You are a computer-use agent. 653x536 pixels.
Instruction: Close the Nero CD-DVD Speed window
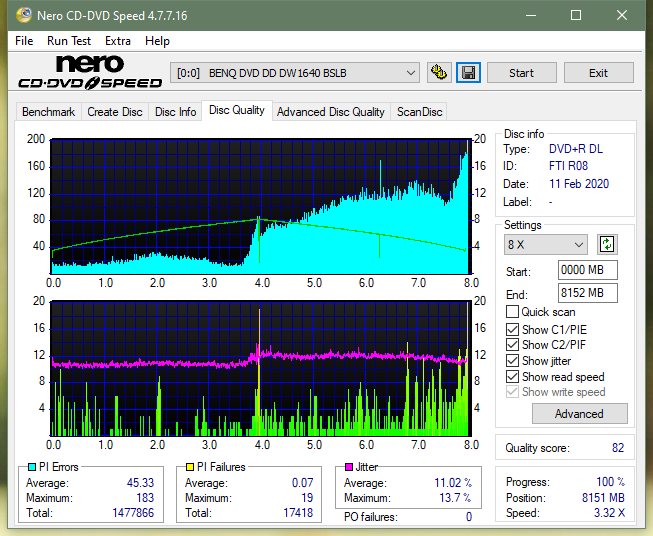click(x=622, y=15)
